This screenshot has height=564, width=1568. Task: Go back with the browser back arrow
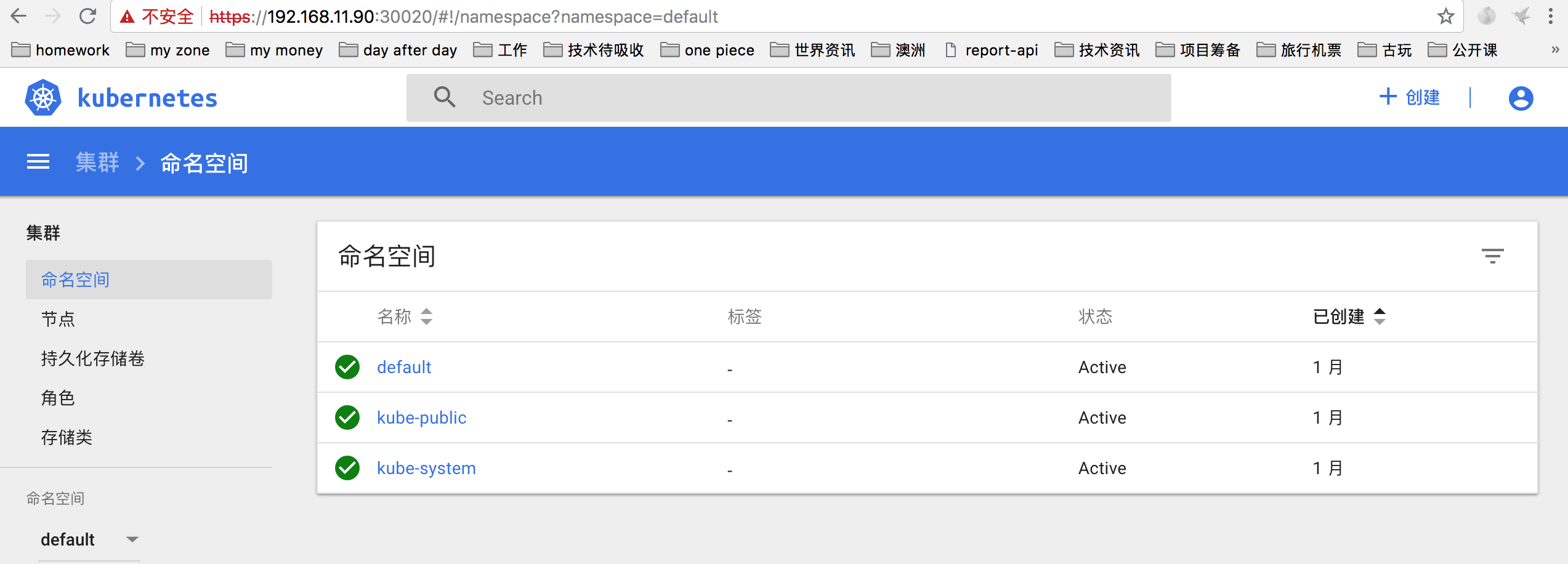coord(19,16)
